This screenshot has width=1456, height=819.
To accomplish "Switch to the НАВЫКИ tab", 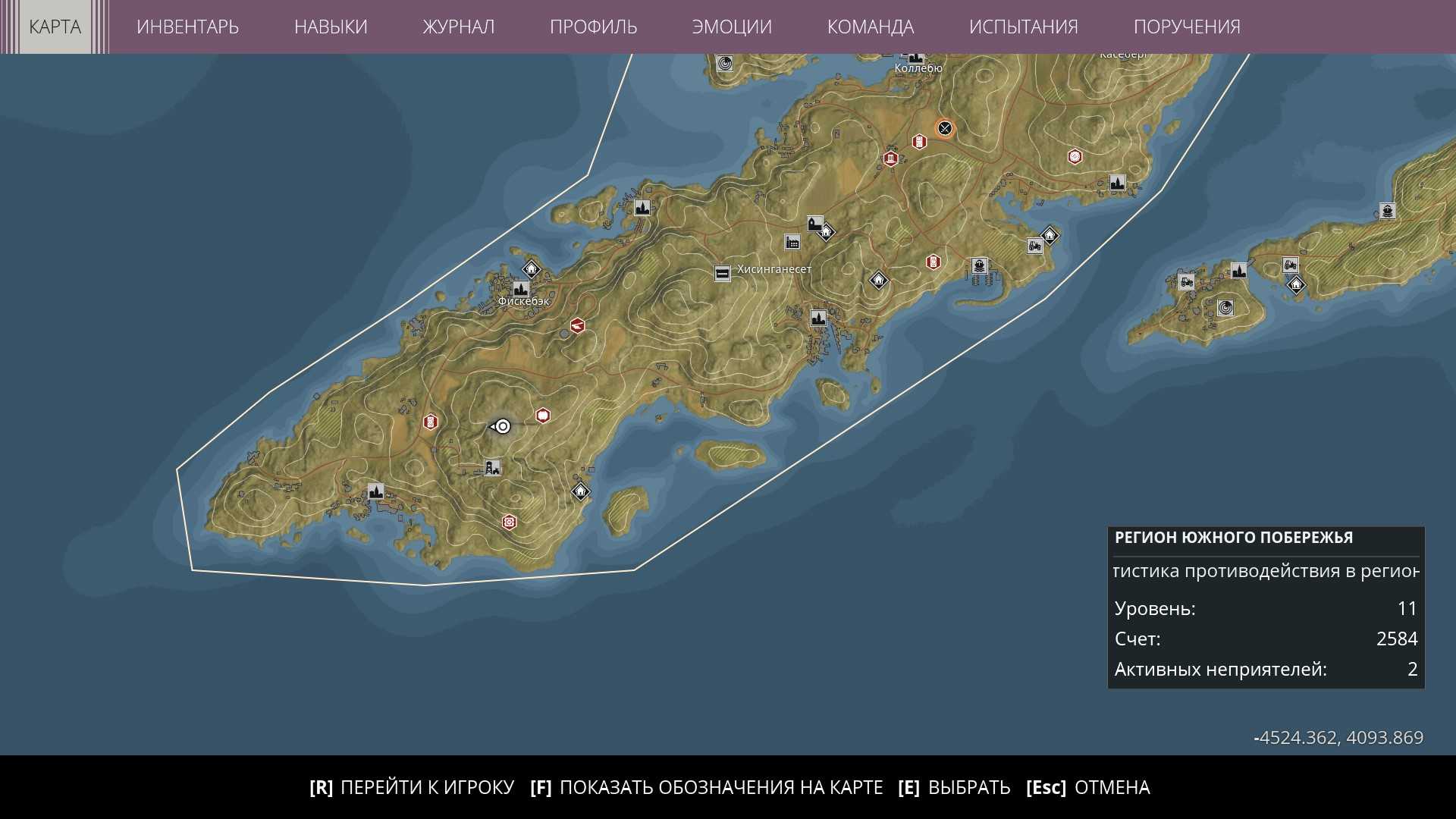I will pos(331,27).
